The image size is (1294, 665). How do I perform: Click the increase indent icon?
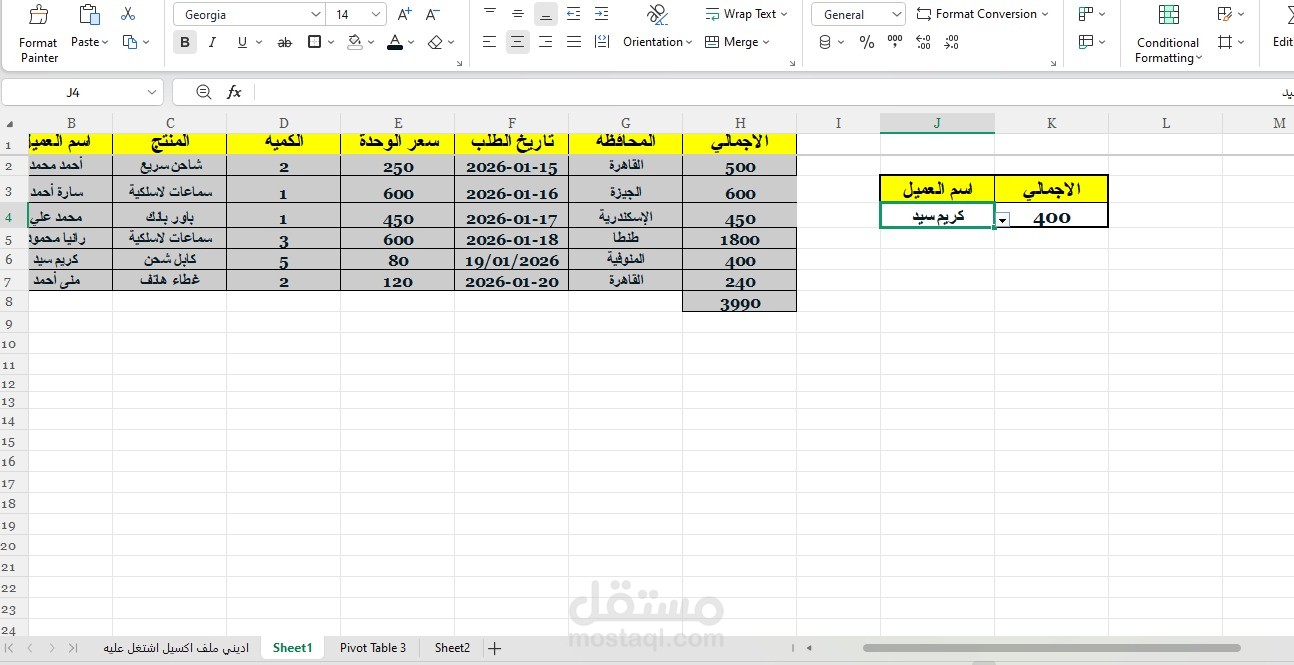[x=601, y=14]
